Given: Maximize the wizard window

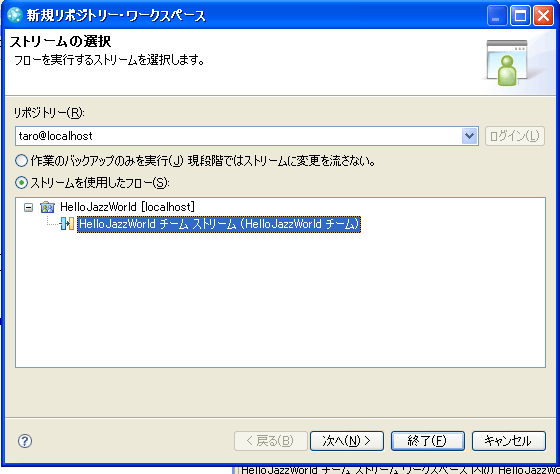Looking at the screenshot, I should pyautogui.click(x=520, y=16).
